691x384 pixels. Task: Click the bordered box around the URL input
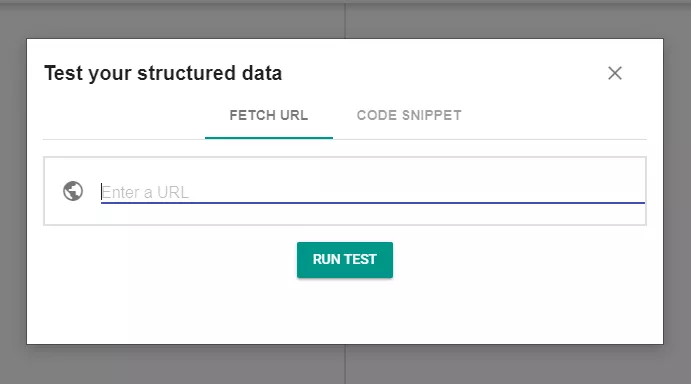pos(345,191)
